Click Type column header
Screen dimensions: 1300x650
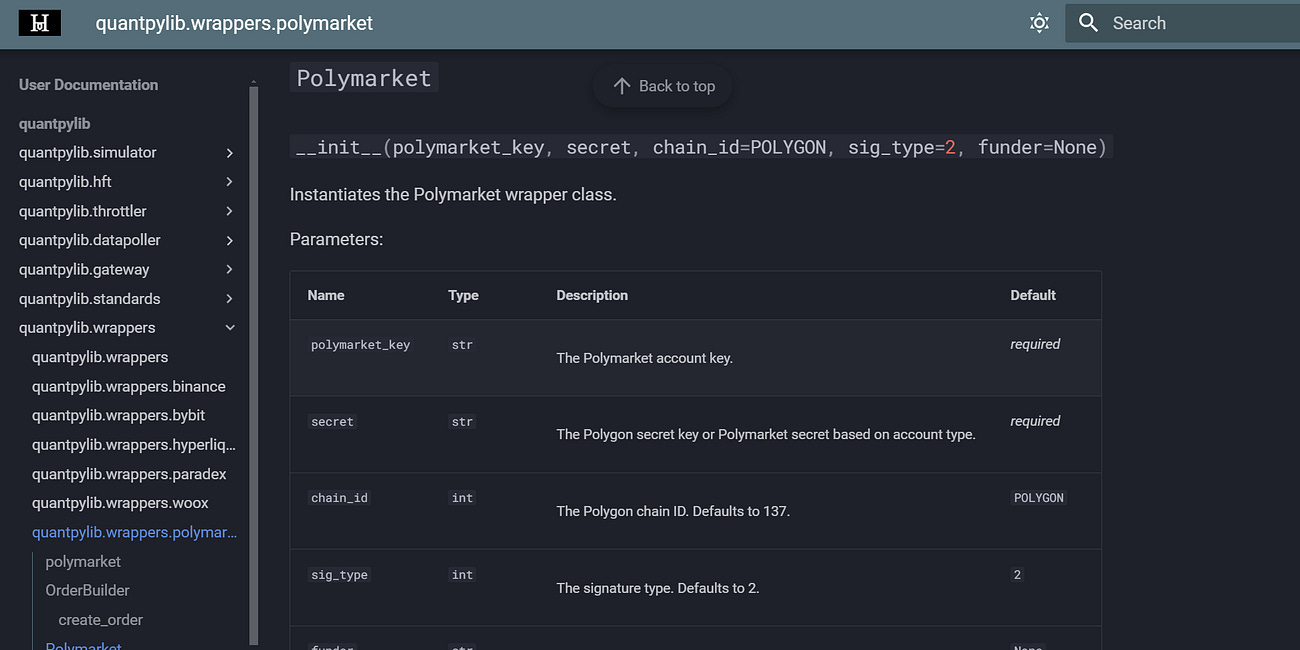[463, 295]
